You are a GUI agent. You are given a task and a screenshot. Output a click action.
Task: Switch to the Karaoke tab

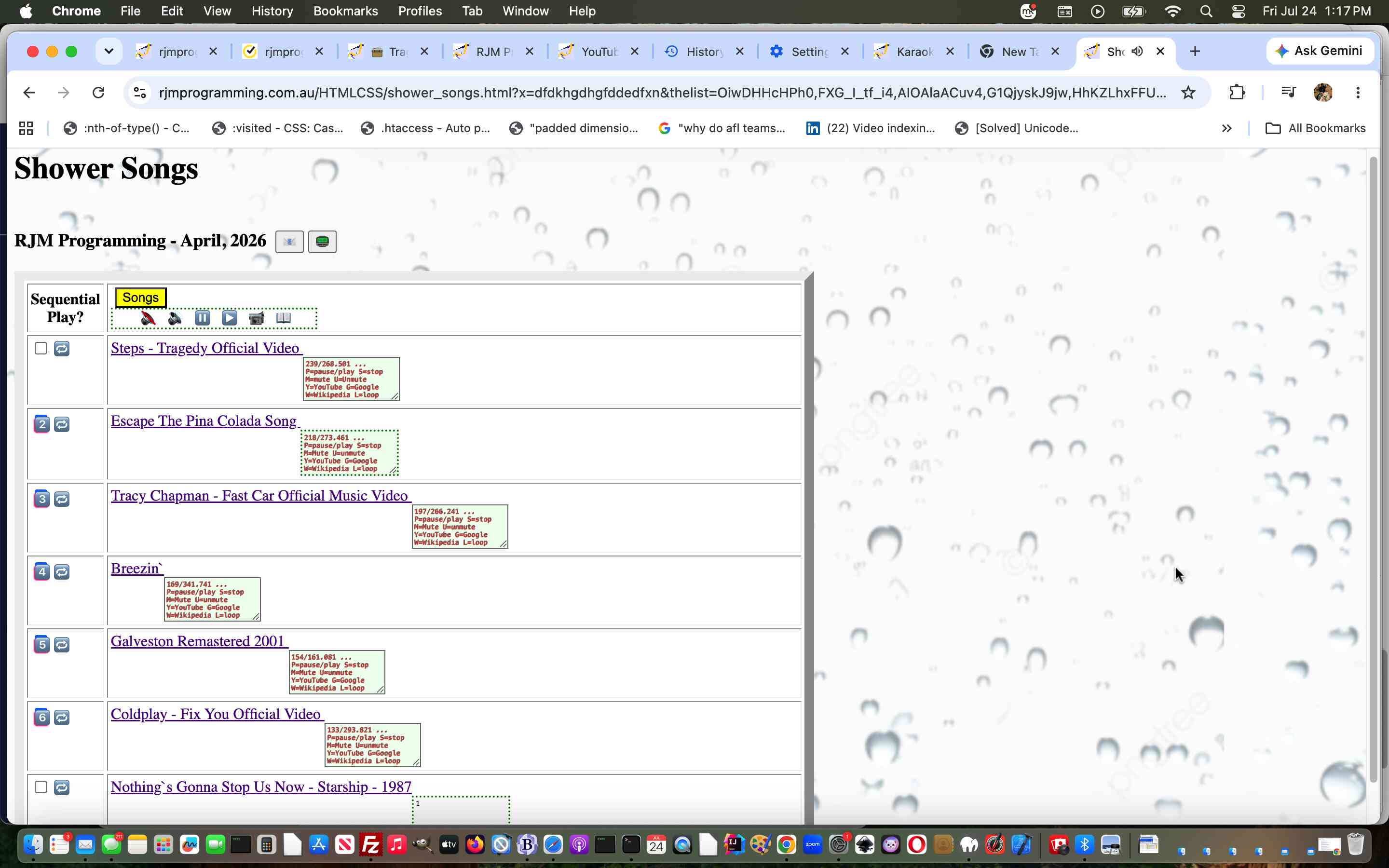pyautogui.click(x=914, y=52)
